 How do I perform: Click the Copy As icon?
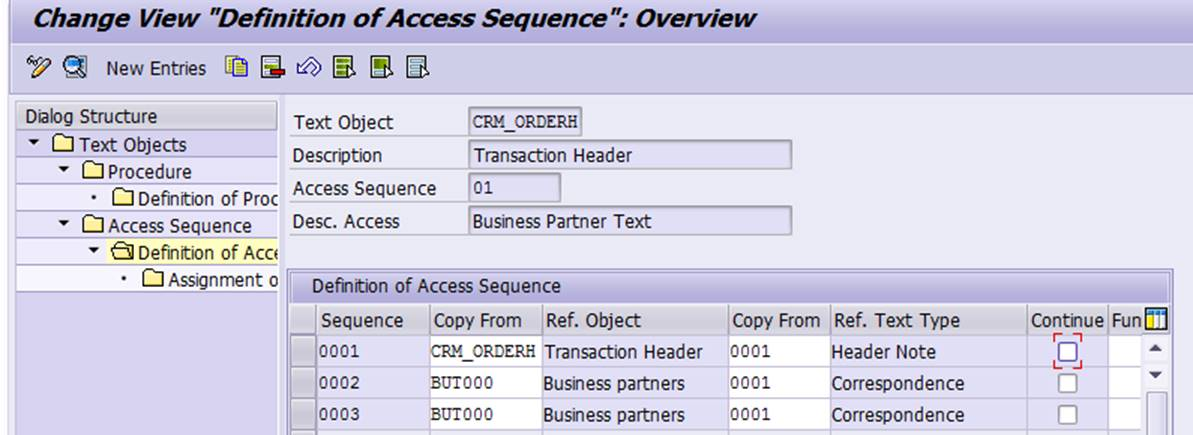click(237, 67)
